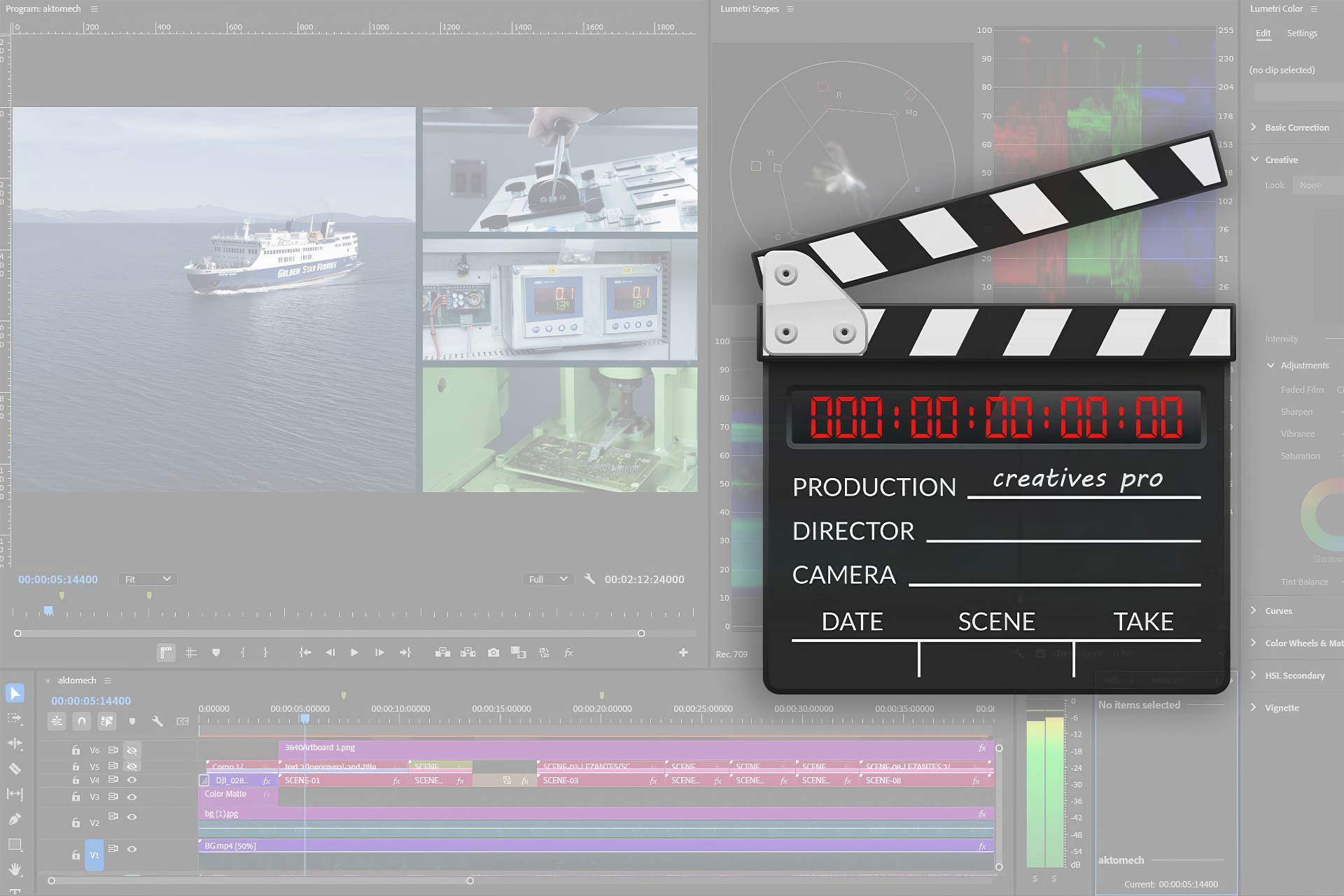Open the Lumetri Scopes panel menu
Image resolution: width=1344 pixels, height=896 pixels.
point(790,9)
